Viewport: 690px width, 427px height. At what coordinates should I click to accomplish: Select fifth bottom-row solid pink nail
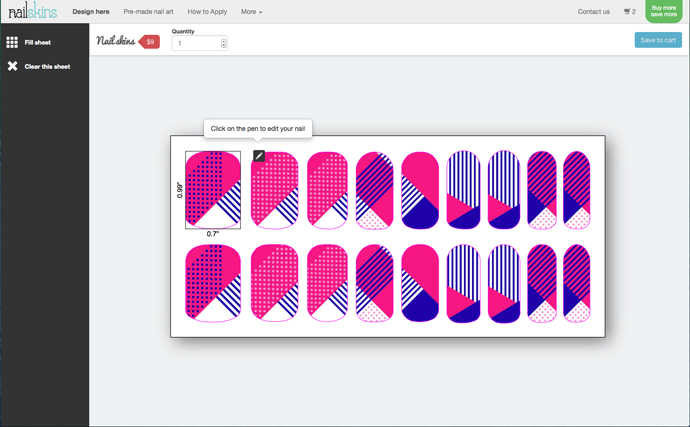420,283
